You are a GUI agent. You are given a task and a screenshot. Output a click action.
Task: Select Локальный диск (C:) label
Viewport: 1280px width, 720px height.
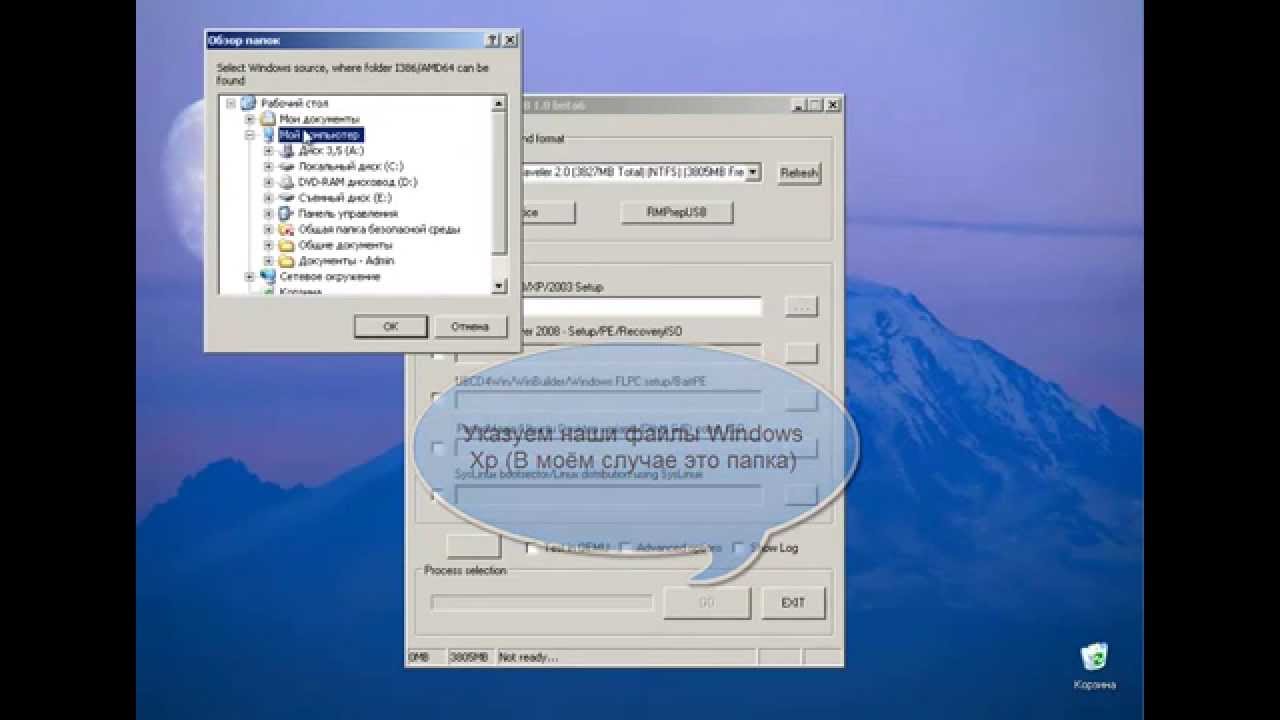coord(350,166)
